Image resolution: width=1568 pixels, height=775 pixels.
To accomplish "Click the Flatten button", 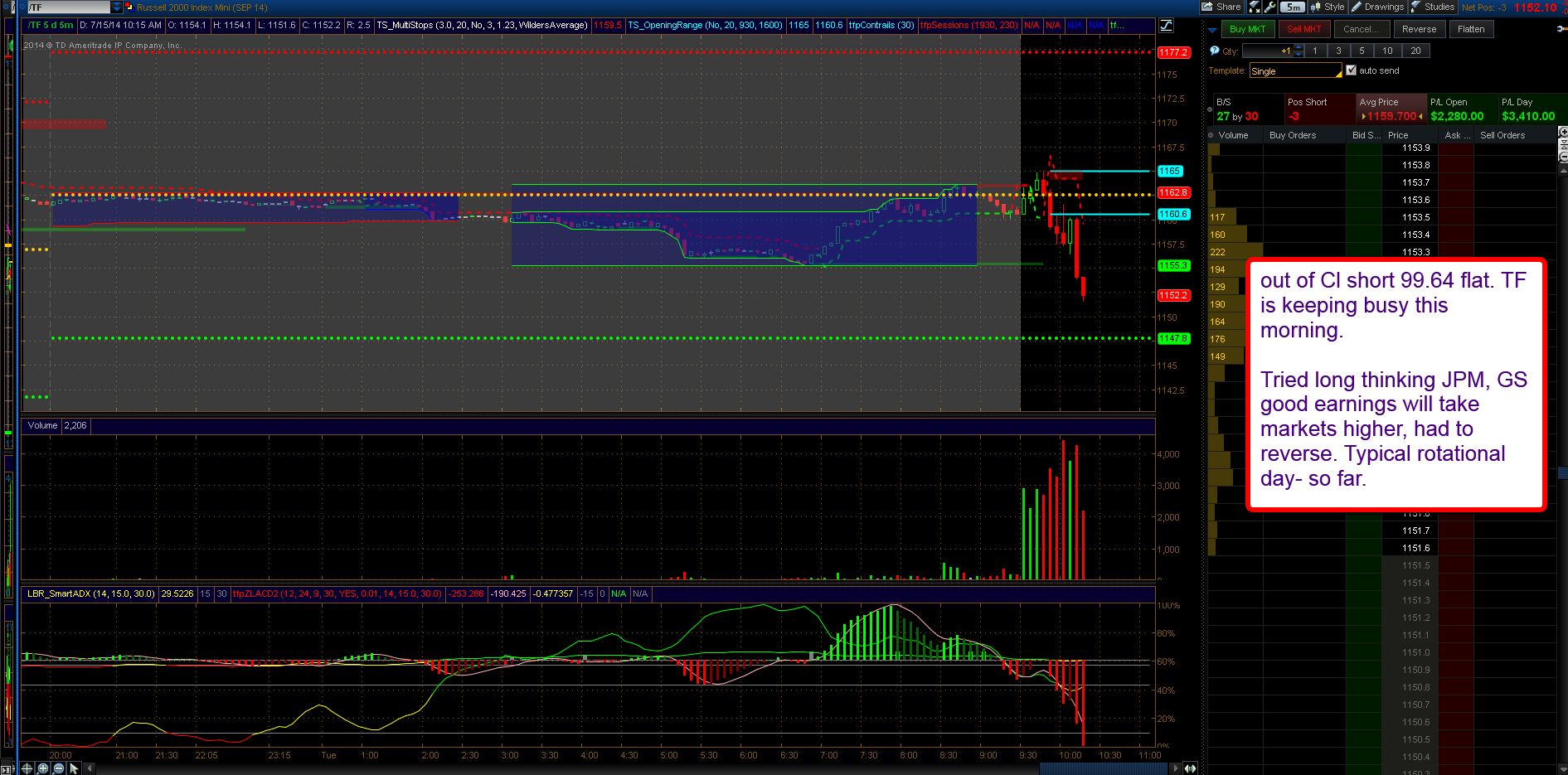I will (1471, 29).
